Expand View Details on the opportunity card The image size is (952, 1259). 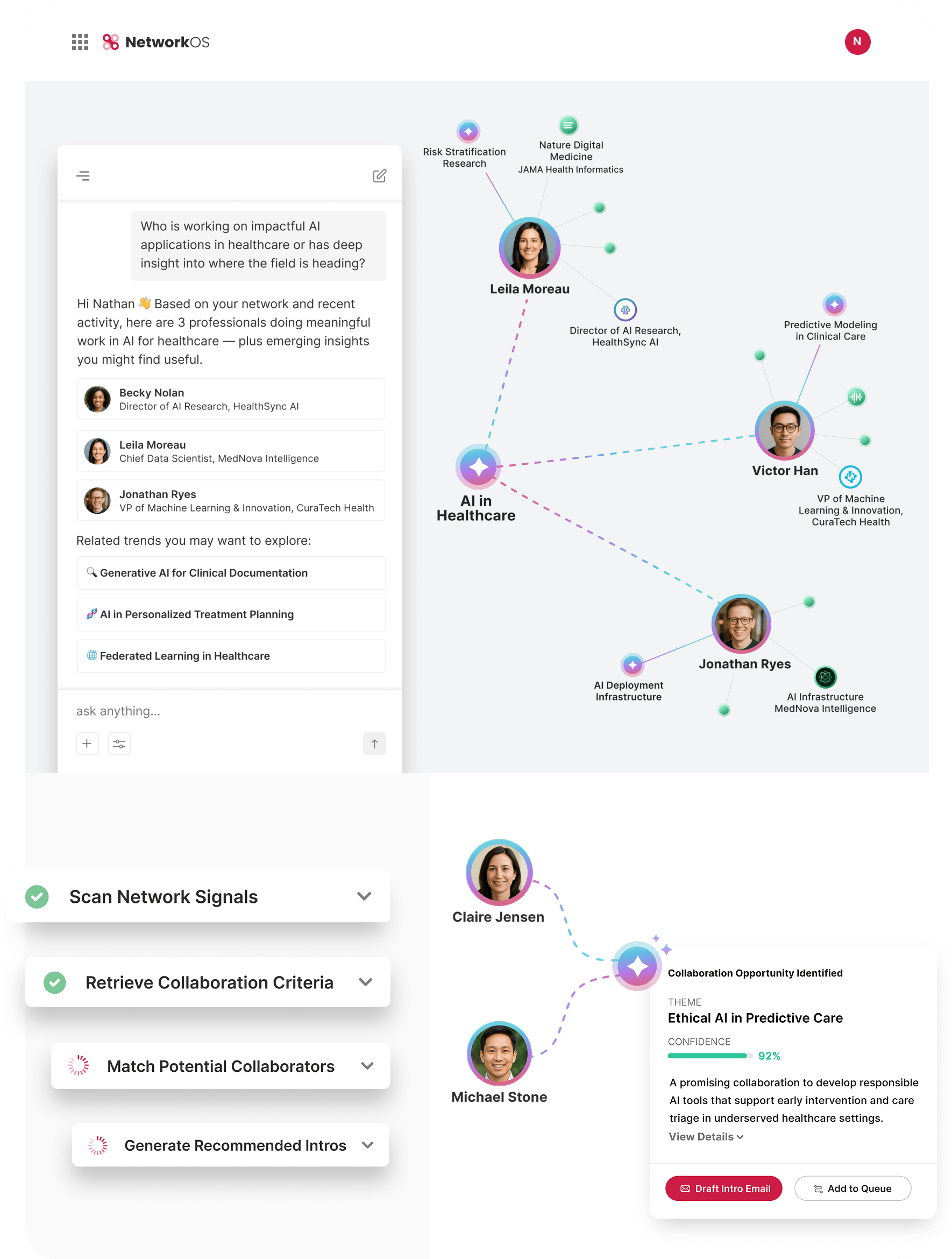tap(706, 1137)
